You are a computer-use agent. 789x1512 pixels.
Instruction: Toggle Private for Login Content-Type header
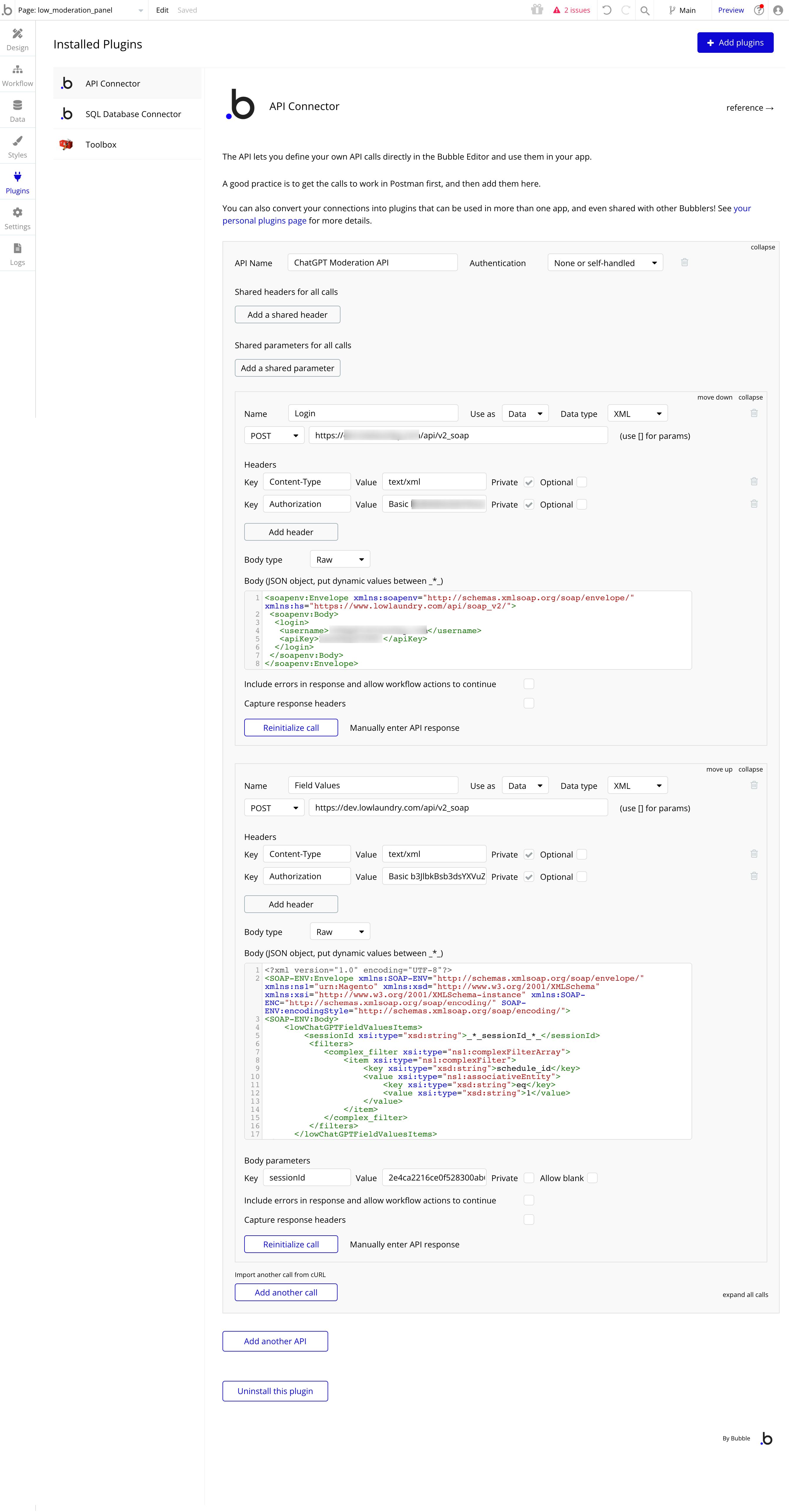(529, 483)
